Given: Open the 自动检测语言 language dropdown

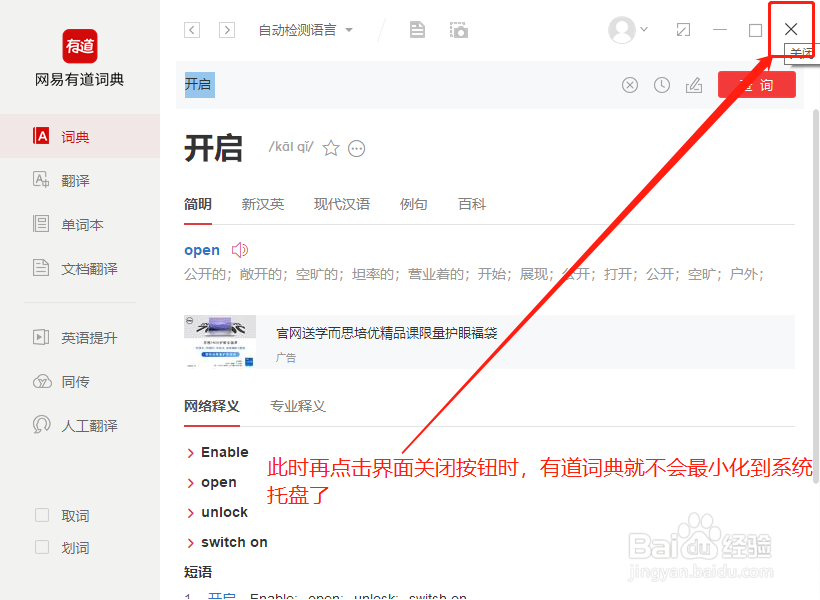Looking at the screenshot, I should pos(305,30).
